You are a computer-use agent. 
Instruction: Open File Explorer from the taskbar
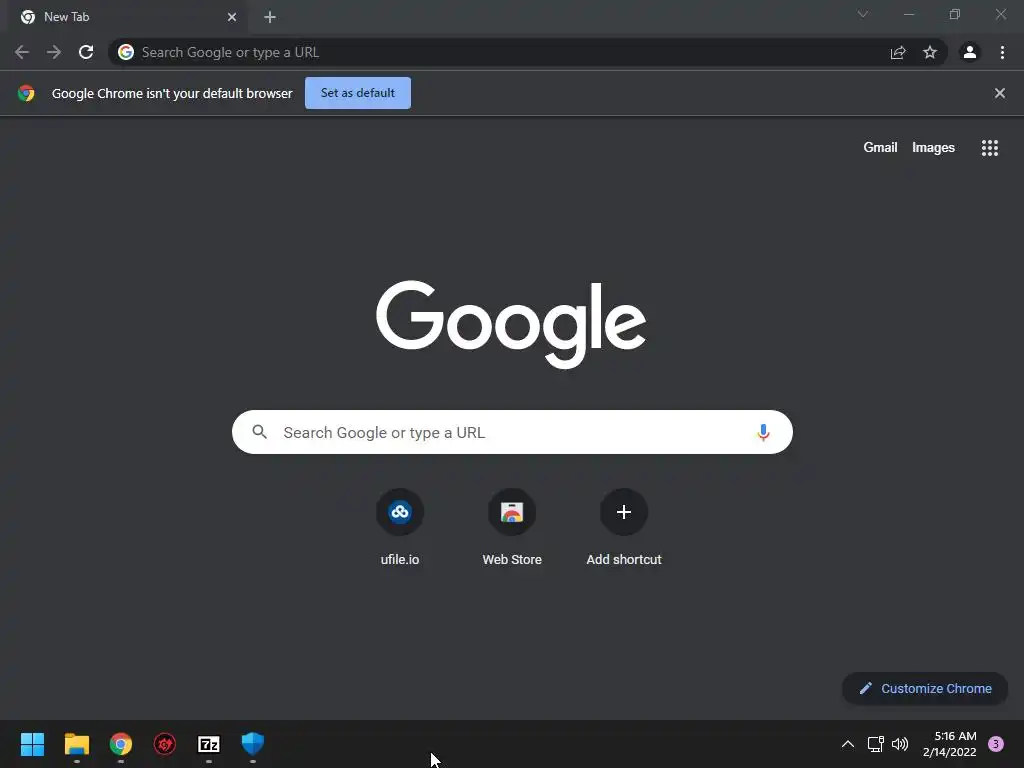pos(76,744)
